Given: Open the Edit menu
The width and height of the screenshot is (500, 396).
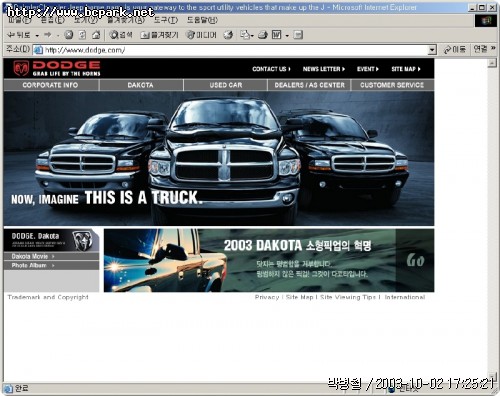Looking at the screenshot, I should coord(53,20).
